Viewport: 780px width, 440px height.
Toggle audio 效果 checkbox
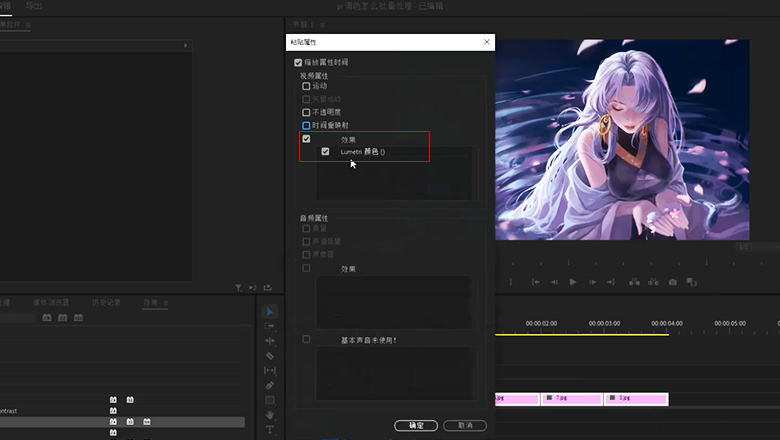306,268
